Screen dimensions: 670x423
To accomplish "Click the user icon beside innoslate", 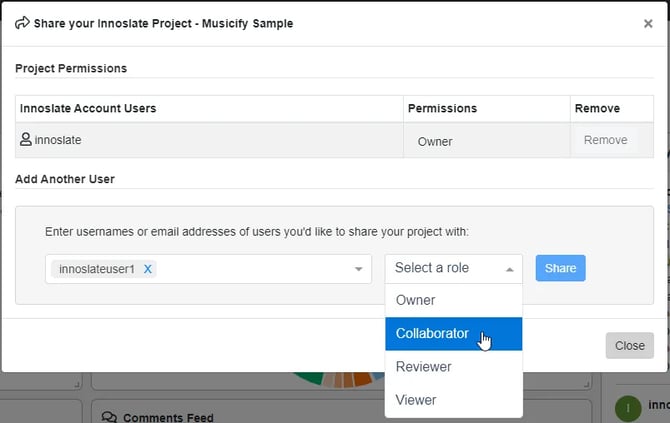I will coord(26,139).
